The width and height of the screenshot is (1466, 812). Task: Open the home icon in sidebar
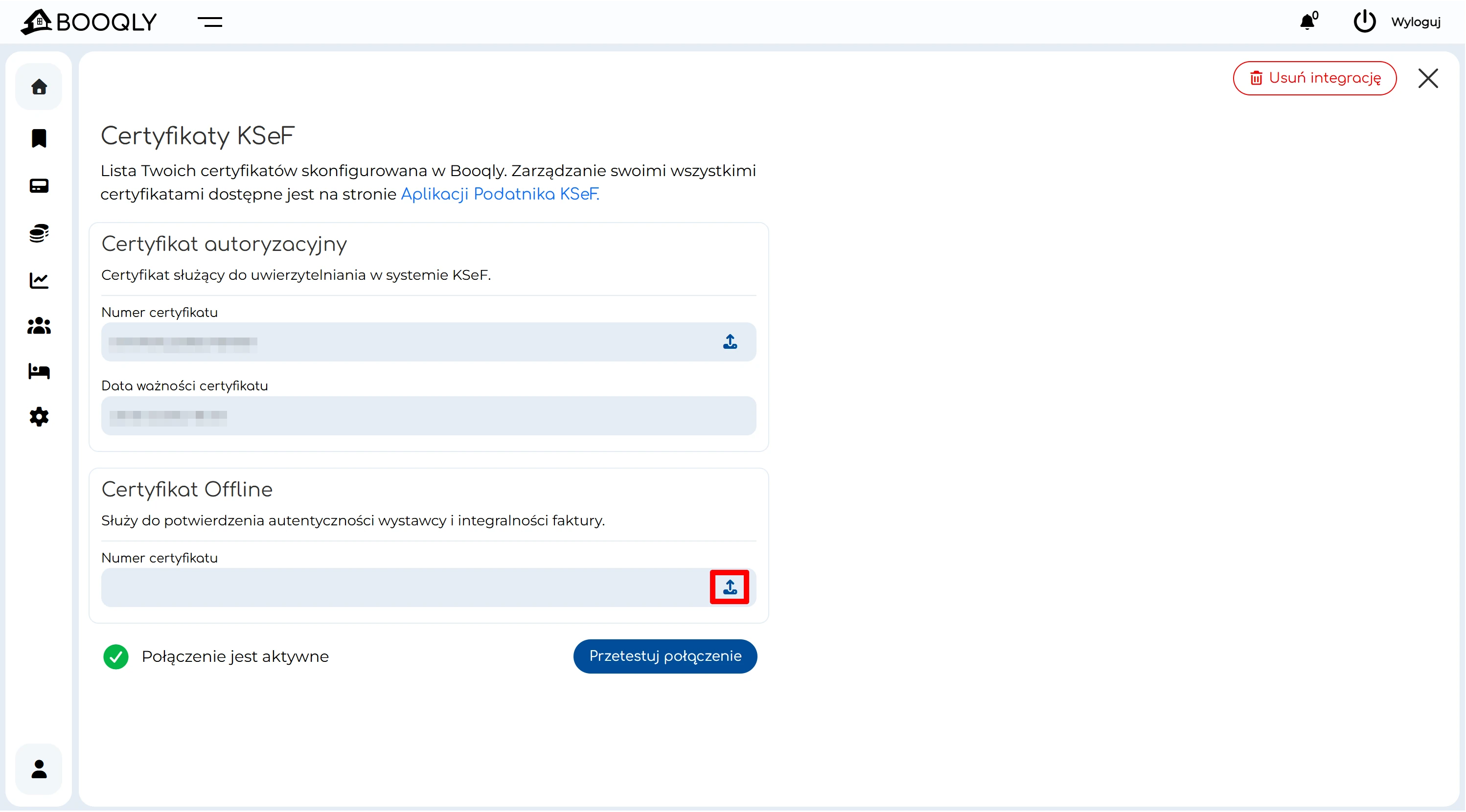click(39, 87)
